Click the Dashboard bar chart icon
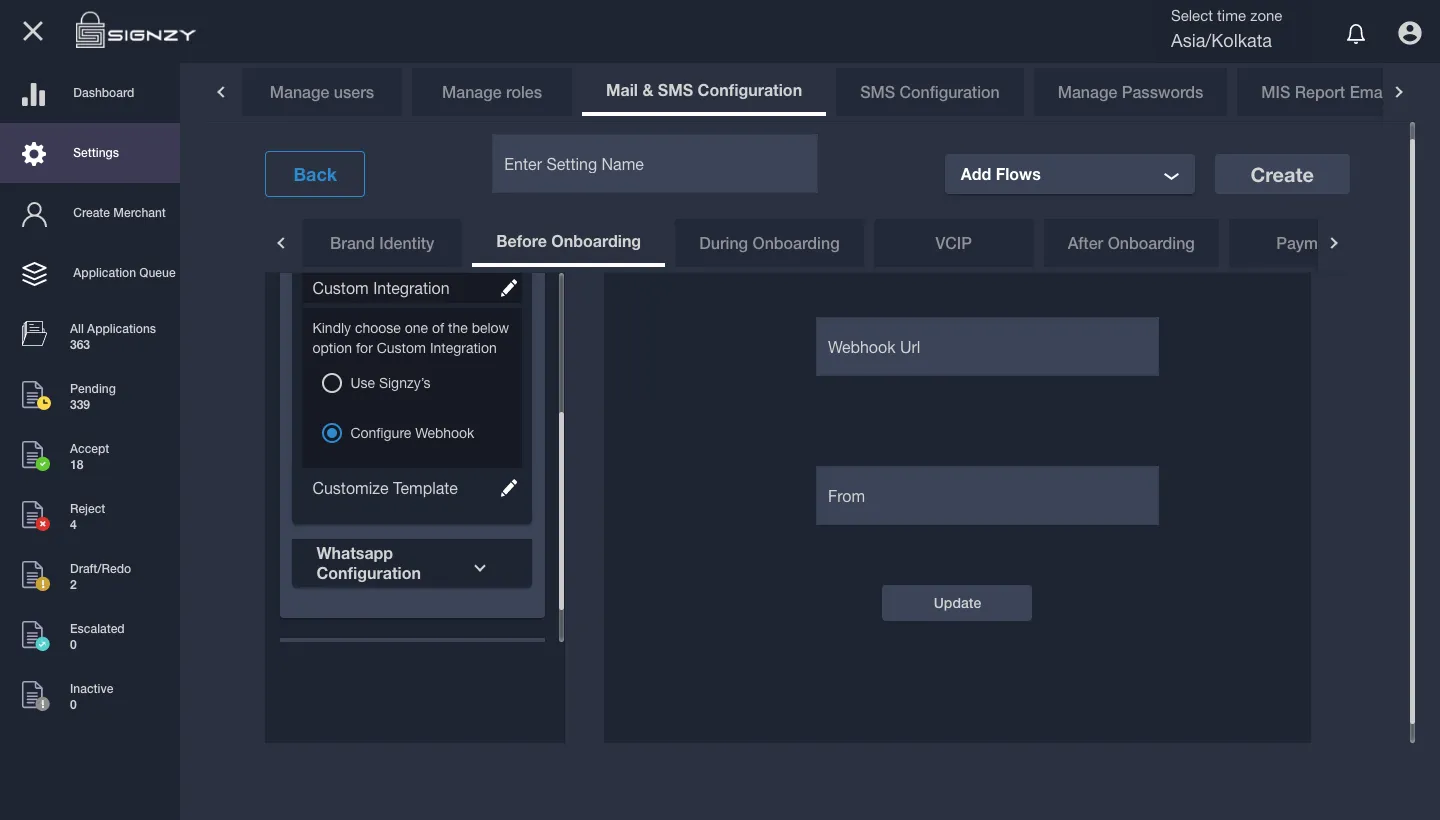1440x820 pixels. tap(34, 93)
